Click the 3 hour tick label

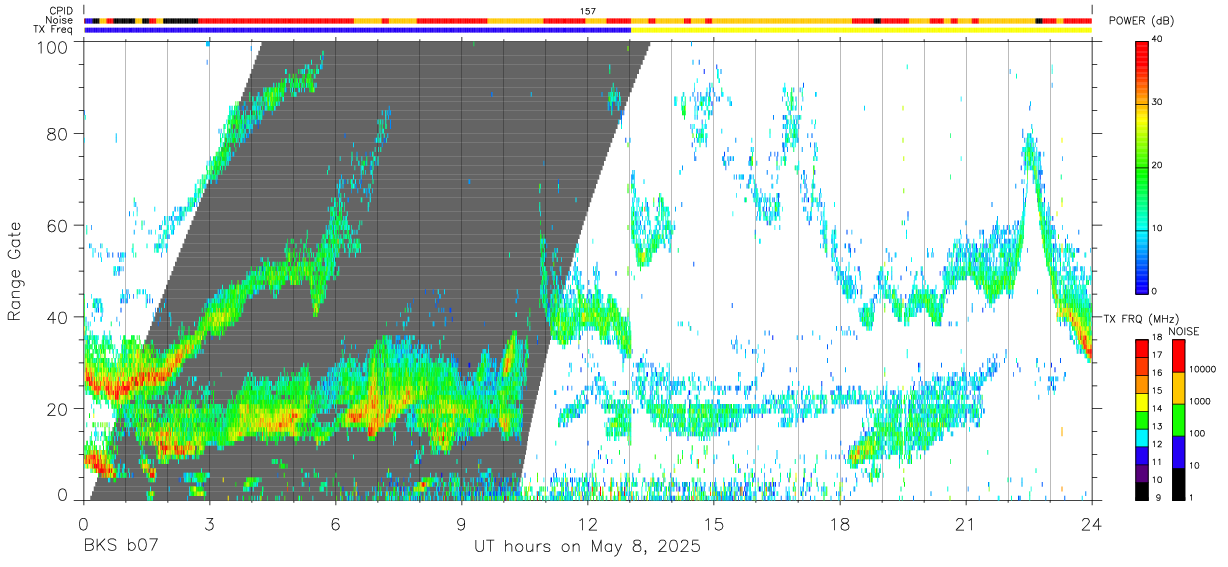pyautogui.click(x=209, y=523)
